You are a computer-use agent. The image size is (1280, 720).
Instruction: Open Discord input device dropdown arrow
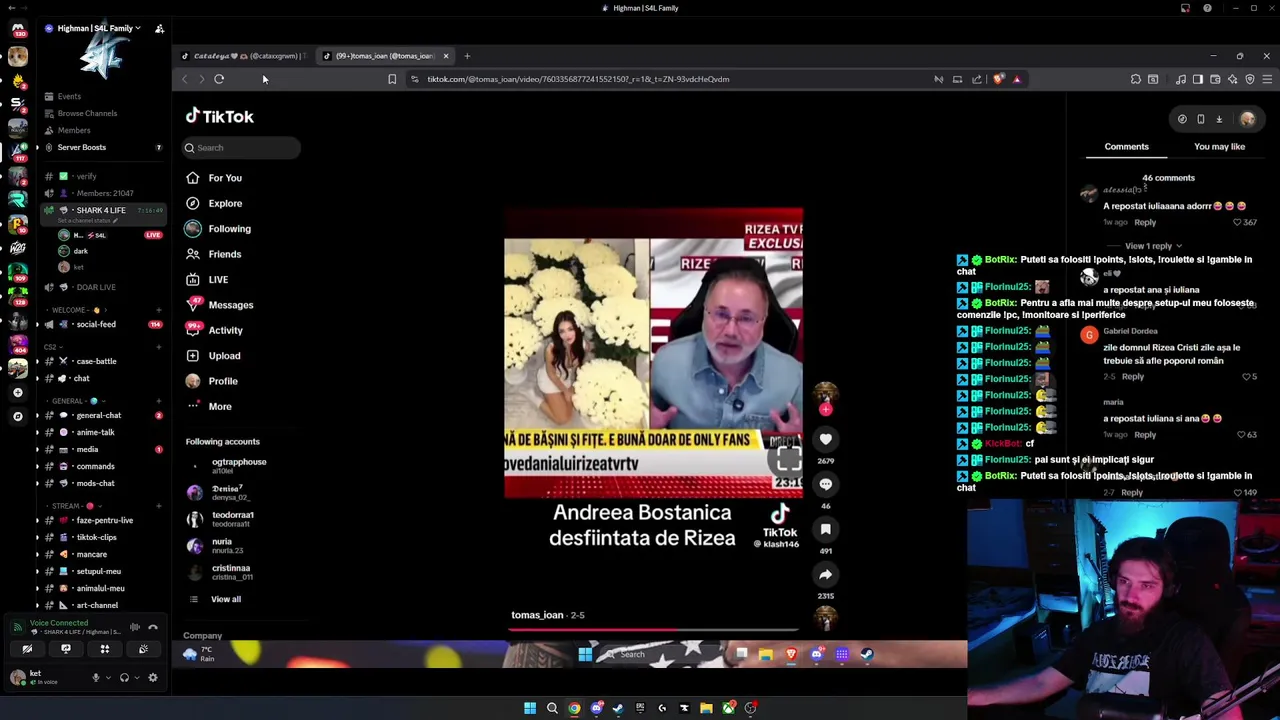point(108,678)
